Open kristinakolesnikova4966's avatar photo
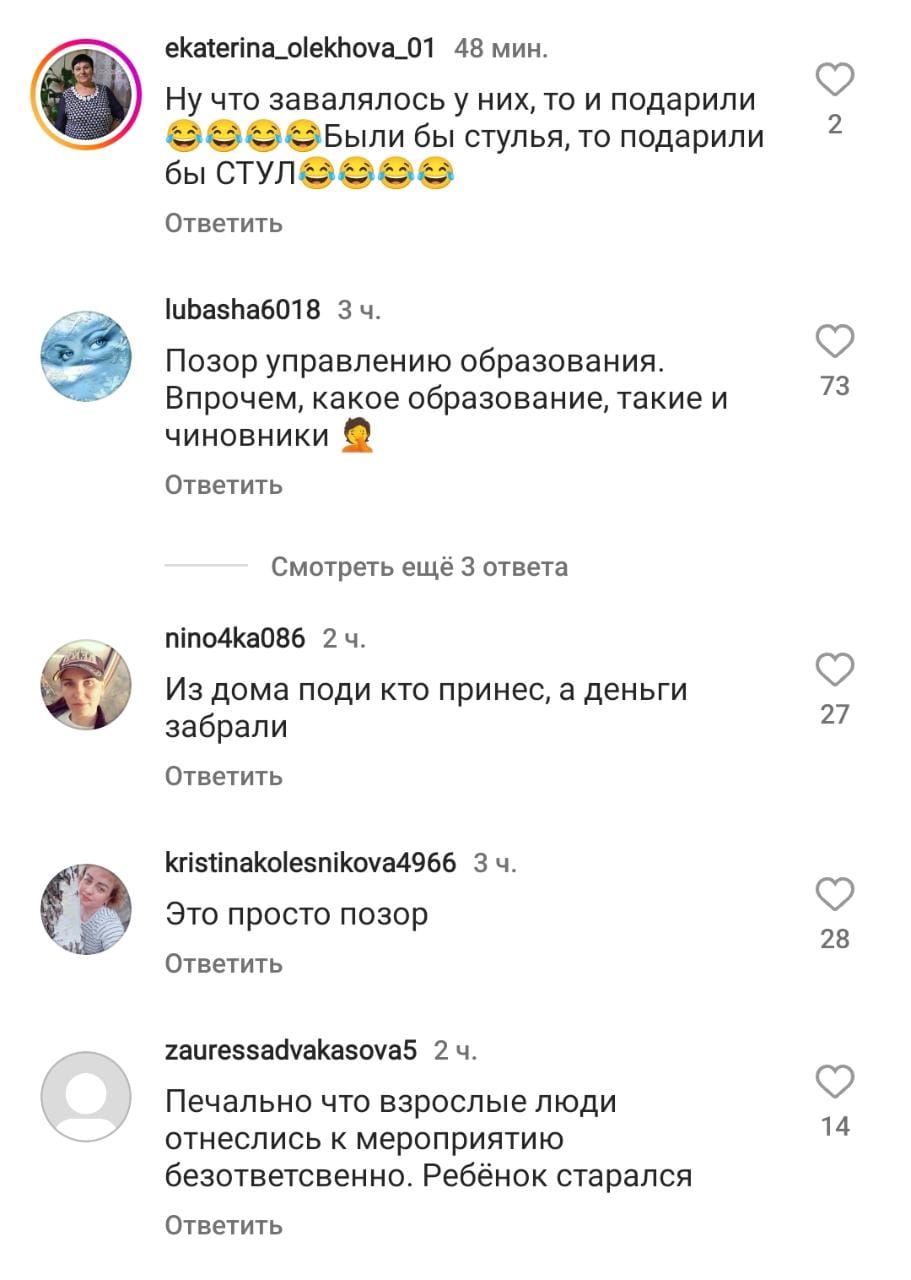The height and width of the screenshot is (1280, 911). pos(86,909)
